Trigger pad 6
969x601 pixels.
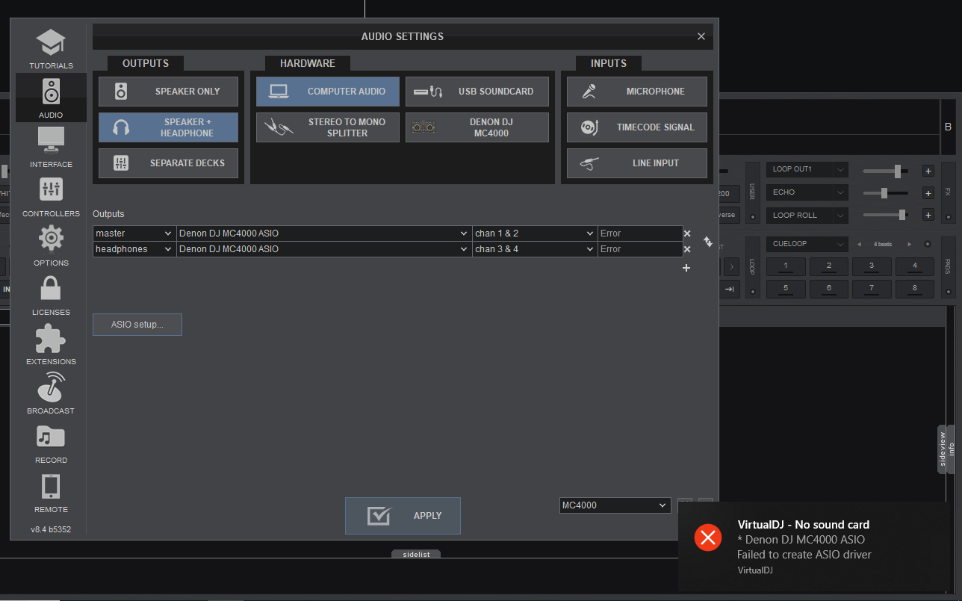[829, 289]
